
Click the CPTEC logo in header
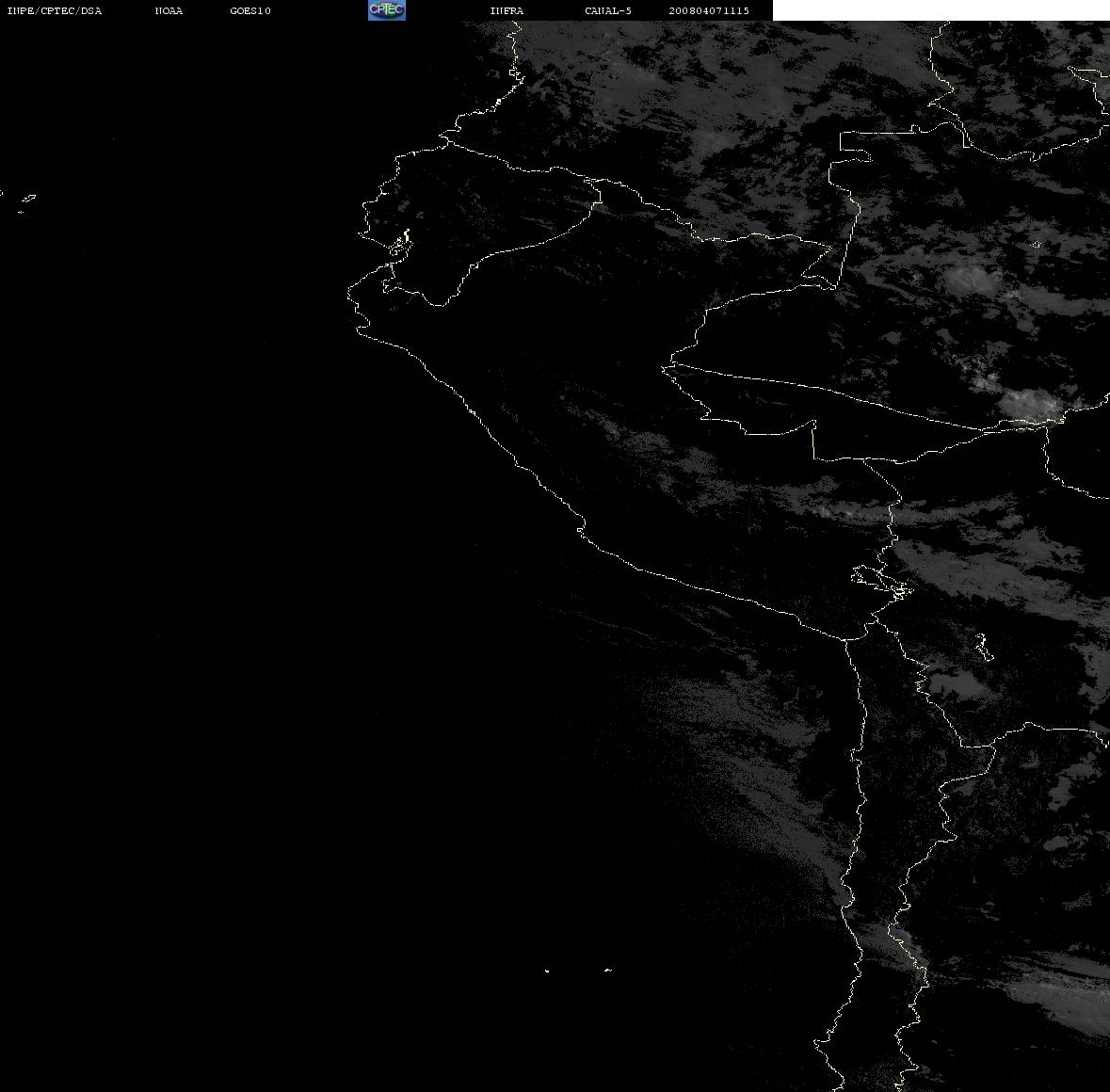(387, 10)
